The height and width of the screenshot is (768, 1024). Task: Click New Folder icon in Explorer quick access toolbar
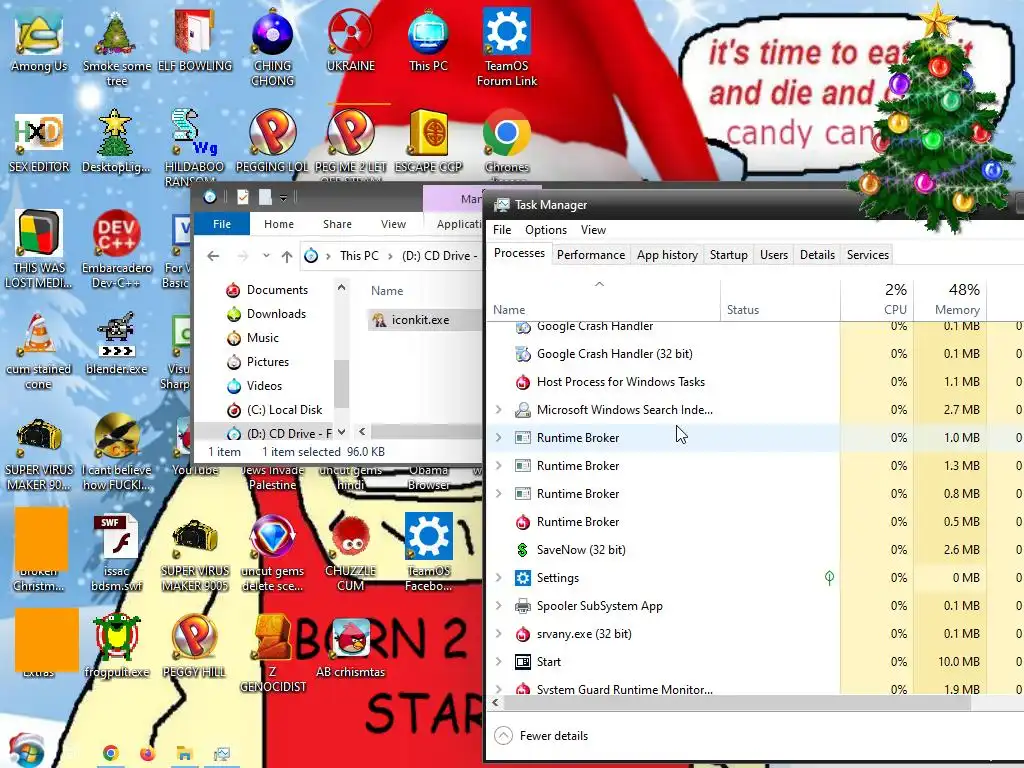tap(264, 197)
